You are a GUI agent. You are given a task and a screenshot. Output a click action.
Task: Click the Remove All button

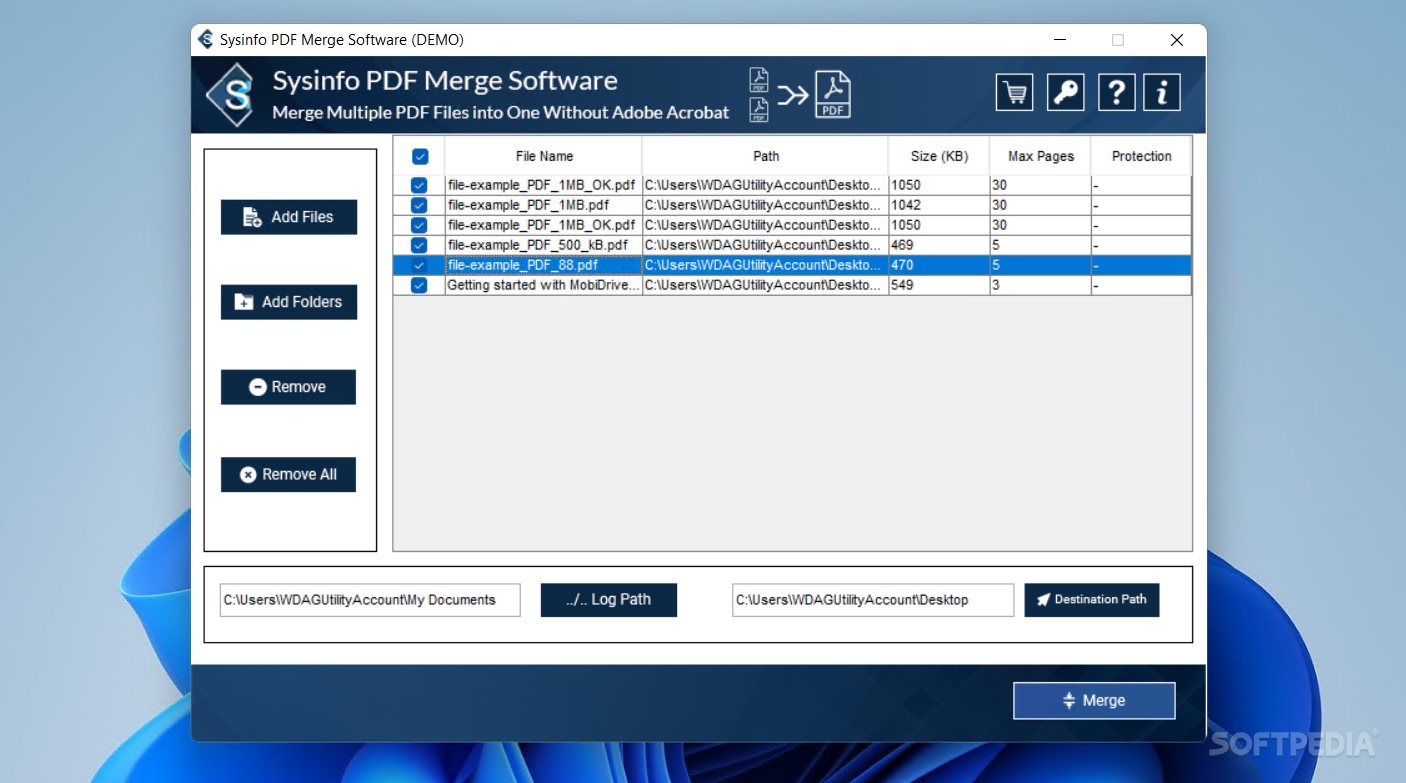tap(288, 475)
